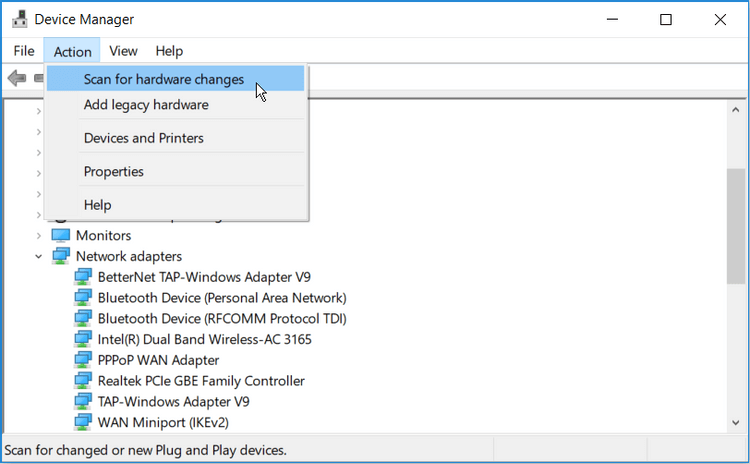Click the Realtek PCIe GBE controller icon
750x464 pixels.
(83, 381)
